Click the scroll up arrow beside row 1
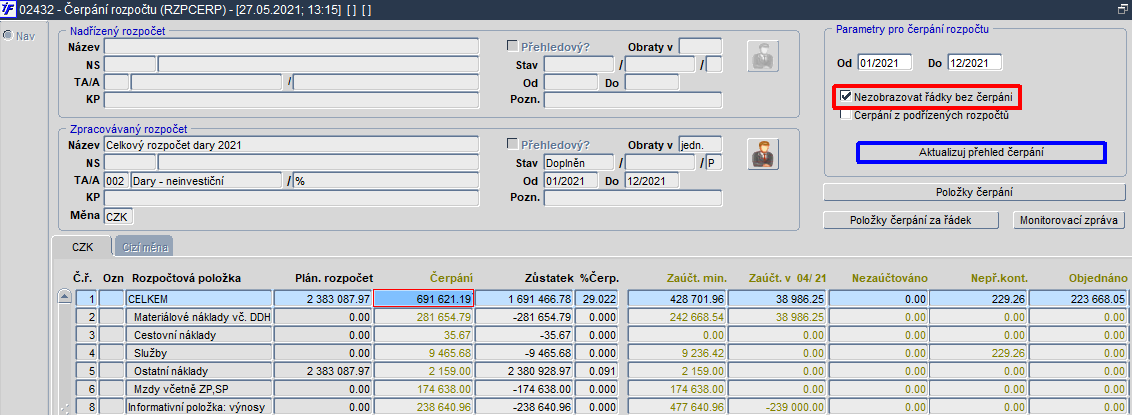Screen dimensions: 1132x415 coord(65,296)
